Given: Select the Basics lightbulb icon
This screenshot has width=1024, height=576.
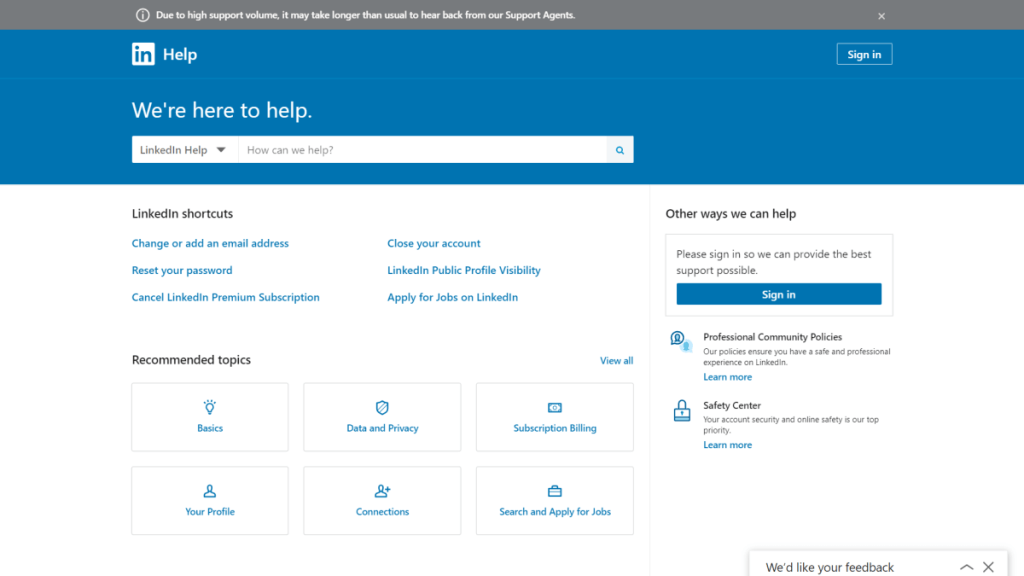Looking at the screenshot, I should (209, 407).
